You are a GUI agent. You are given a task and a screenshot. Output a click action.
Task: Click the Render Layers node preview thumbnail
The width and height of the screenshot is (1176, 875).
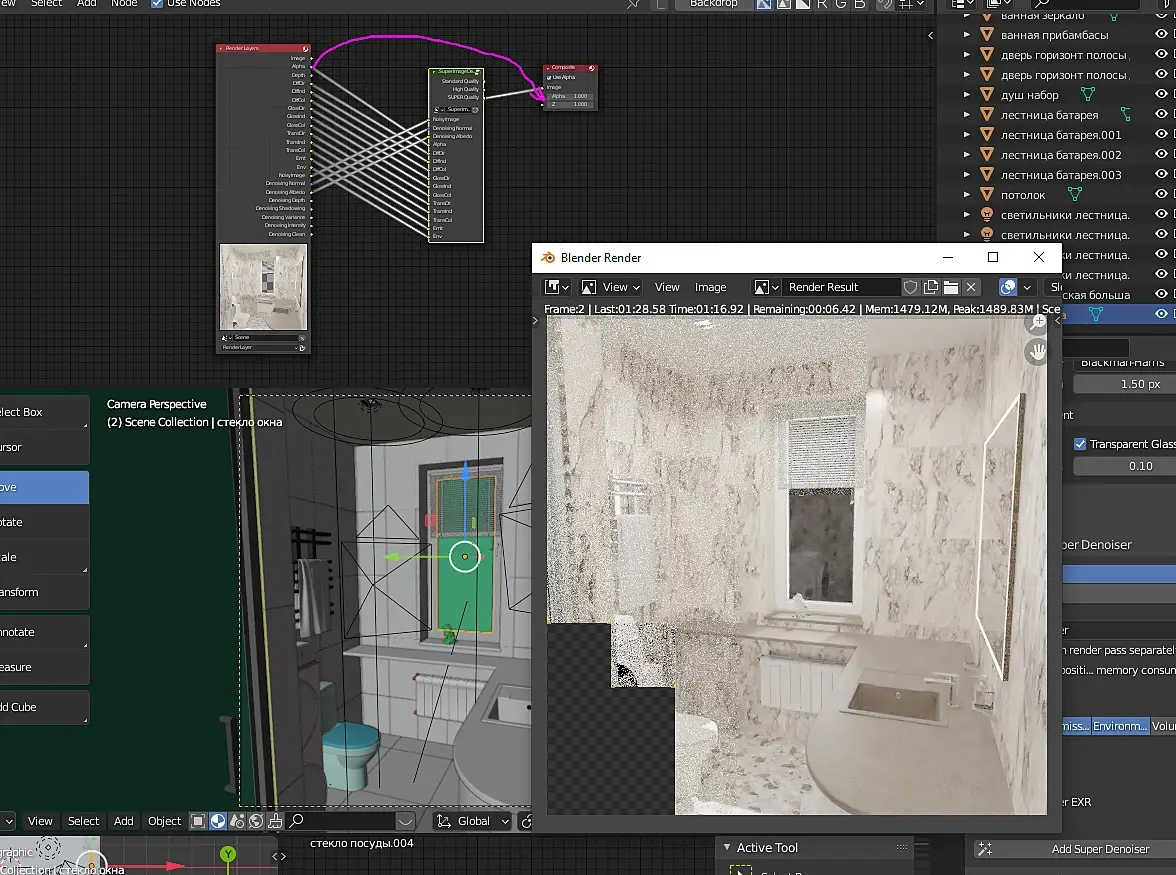click(264, 287)
